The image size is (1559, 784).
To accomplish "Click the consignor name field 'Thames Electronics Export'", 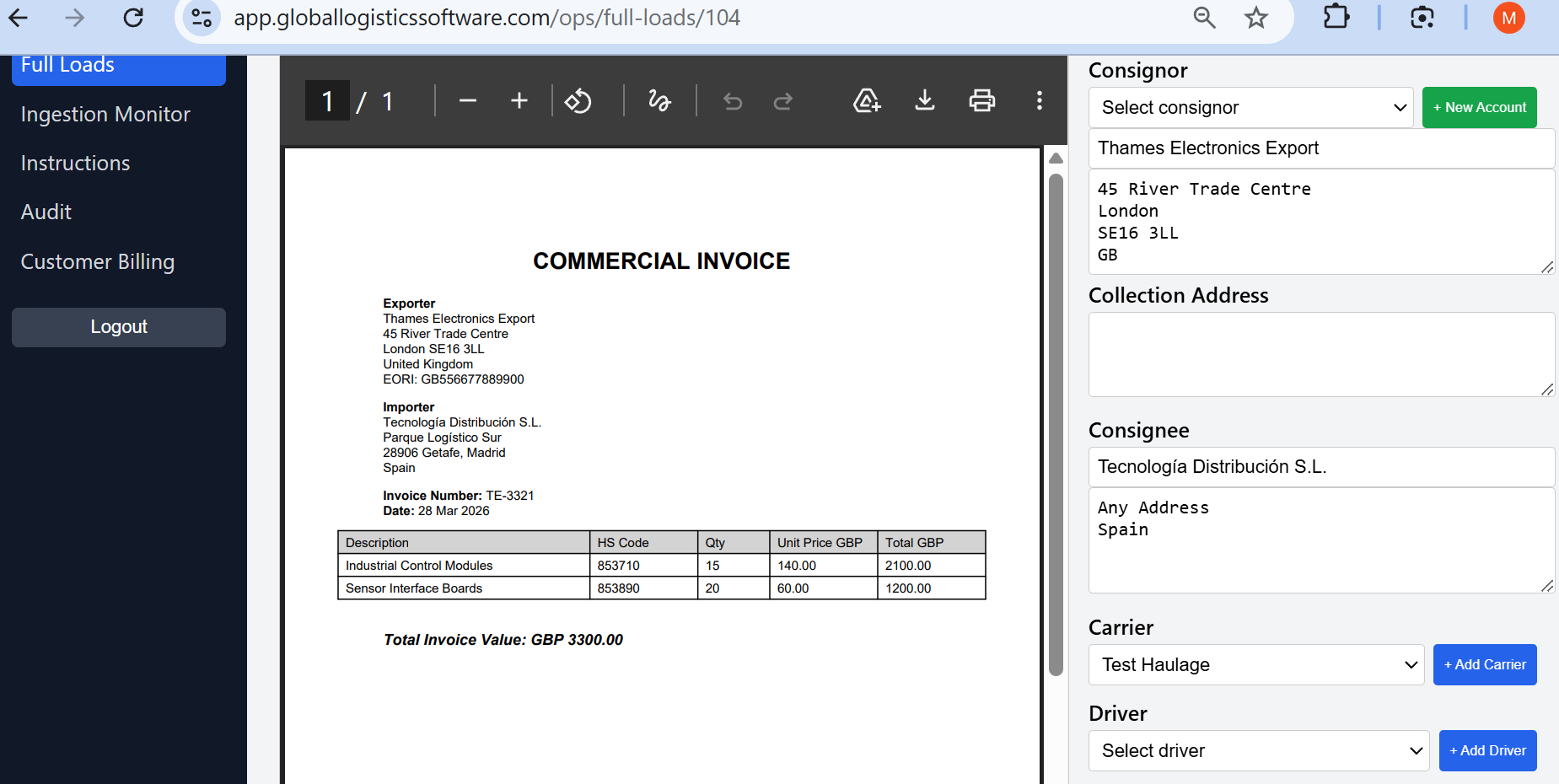I will 1321,148.
